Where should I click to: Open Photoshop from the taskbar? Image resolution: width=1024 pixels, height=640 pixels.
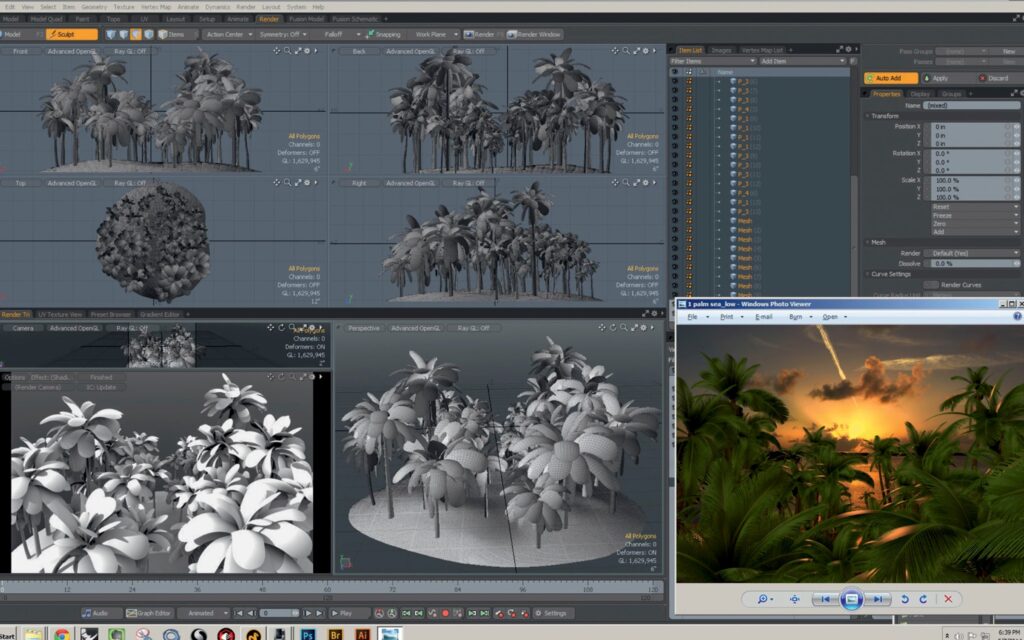pyautogui.click(x=308, y=634)
